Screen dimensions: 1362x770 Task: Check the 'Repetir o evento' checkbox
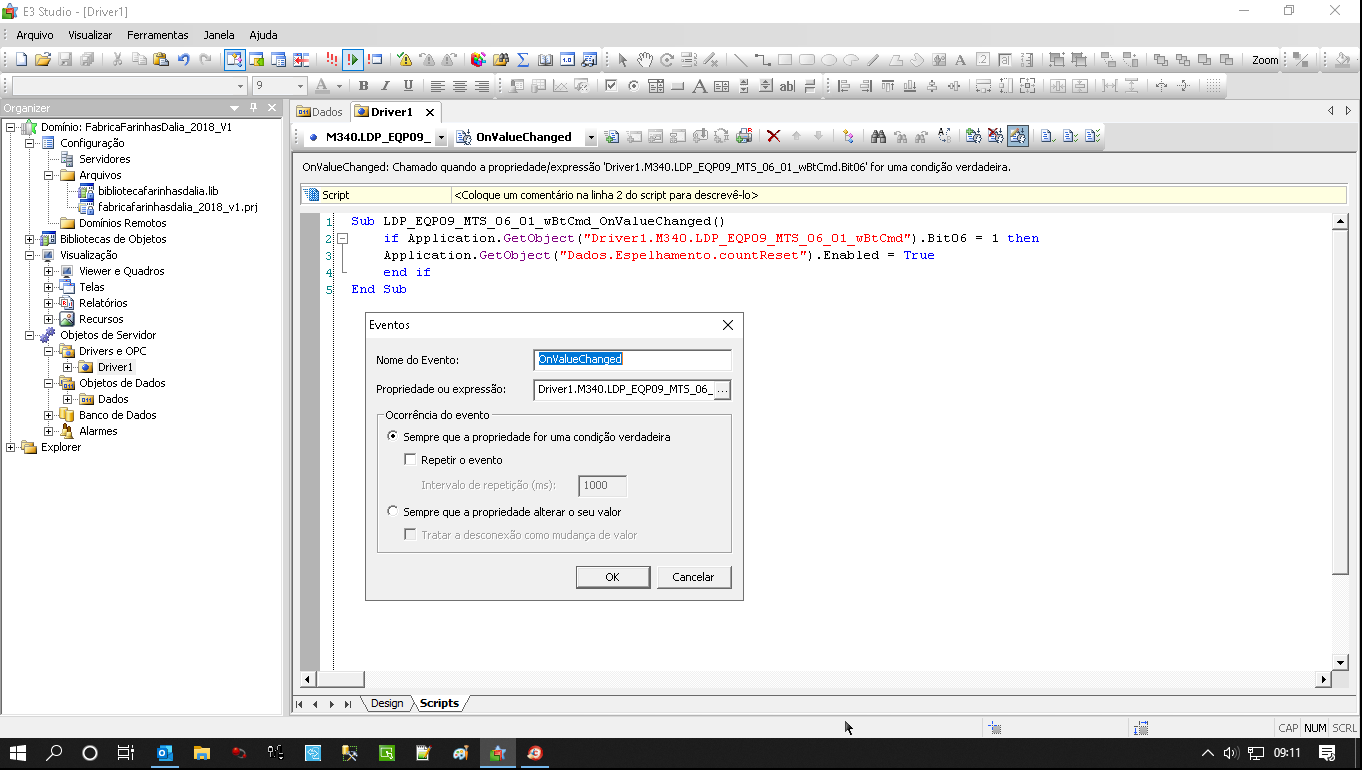pyautogui.click(x=410, y=460)
